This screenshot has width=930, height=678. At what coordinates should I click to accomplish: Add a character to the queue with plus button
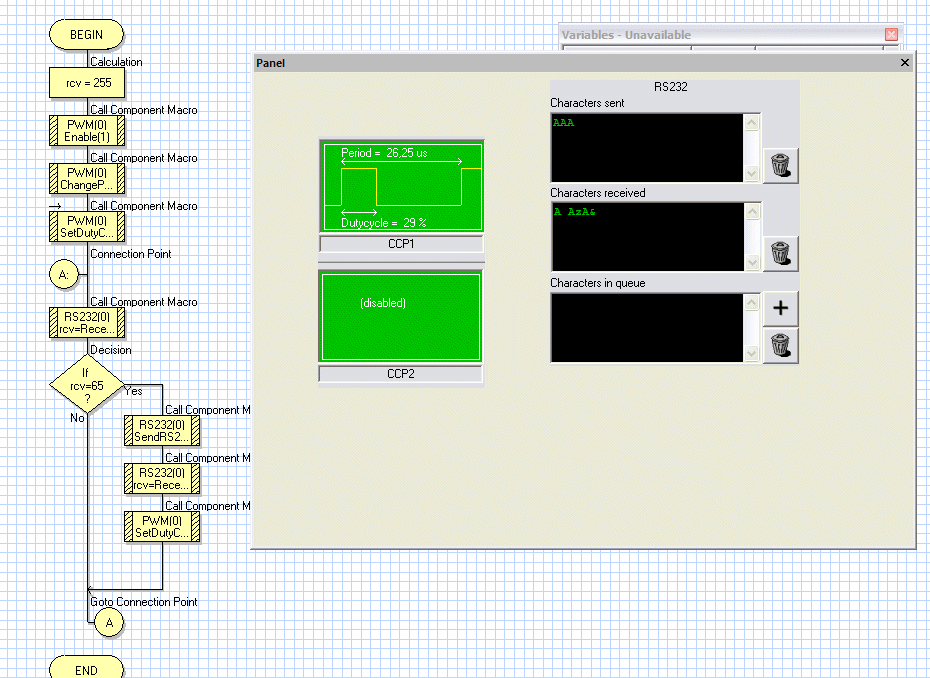[781, 308]
